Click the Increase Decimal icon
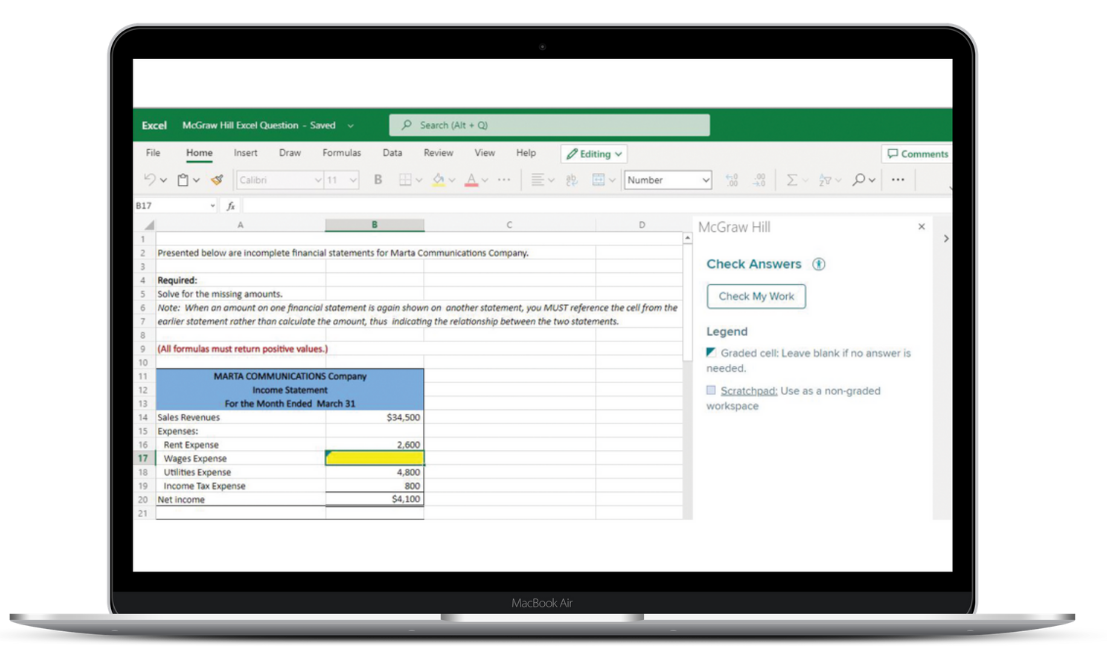 [732, 180]
